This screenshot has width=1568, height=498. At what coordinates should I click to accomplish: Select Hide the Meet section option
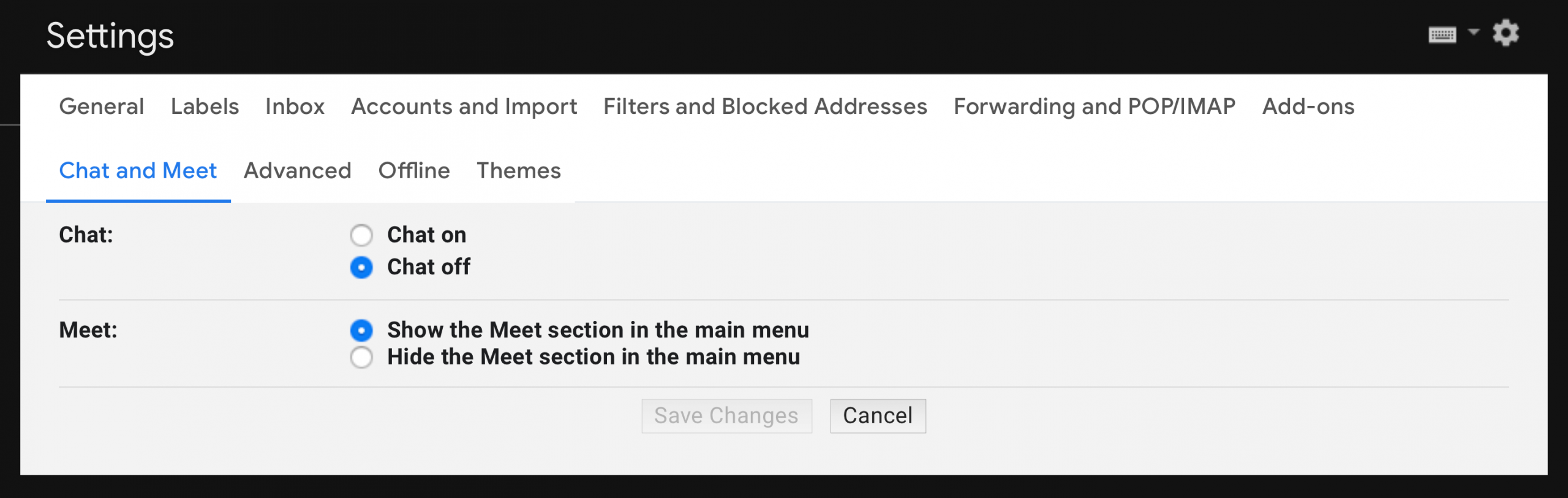click(x=361, y=357)
